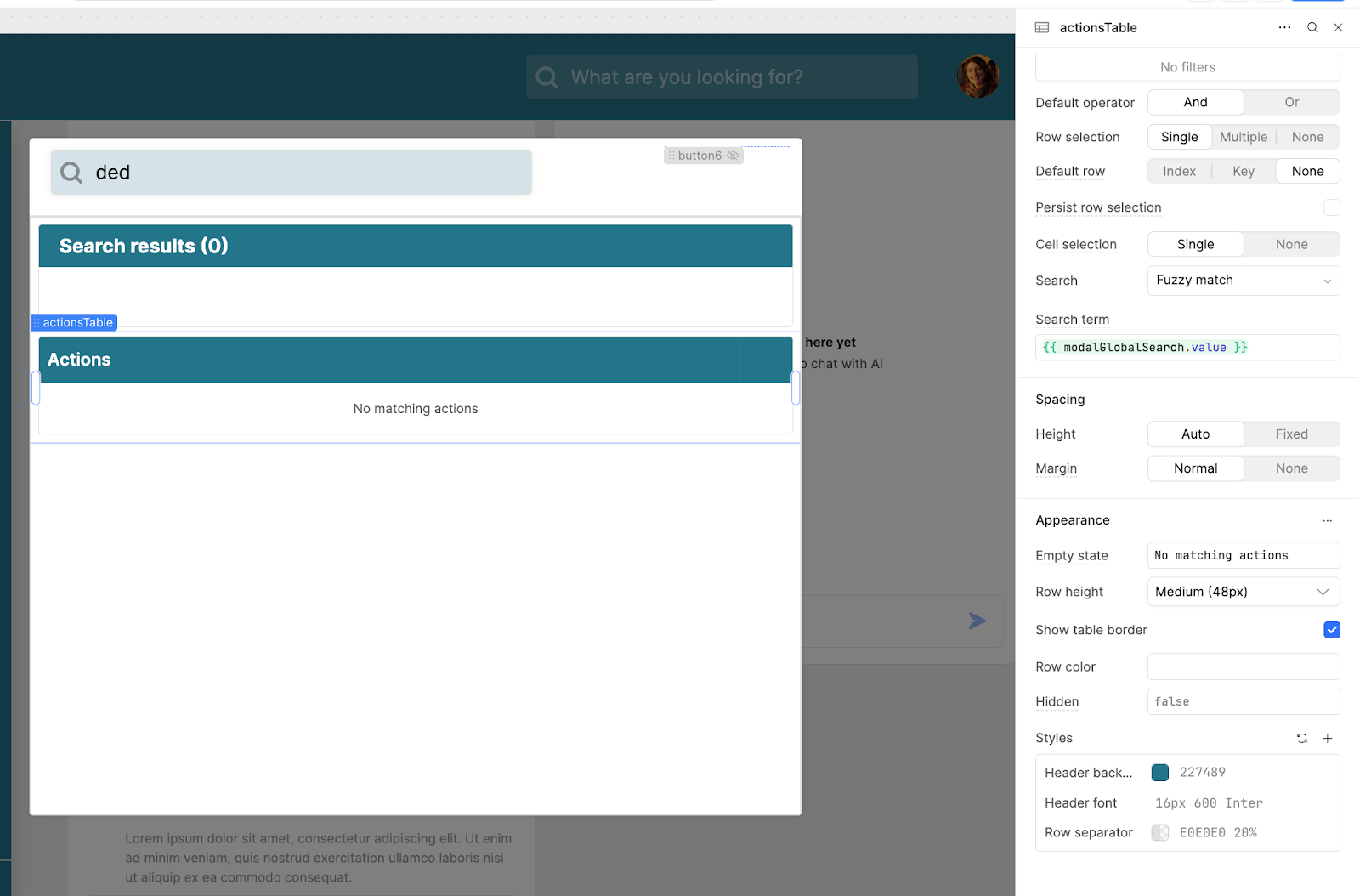Set Default operator to Or
This screenshot has height=896, width=1360.
1291,102
